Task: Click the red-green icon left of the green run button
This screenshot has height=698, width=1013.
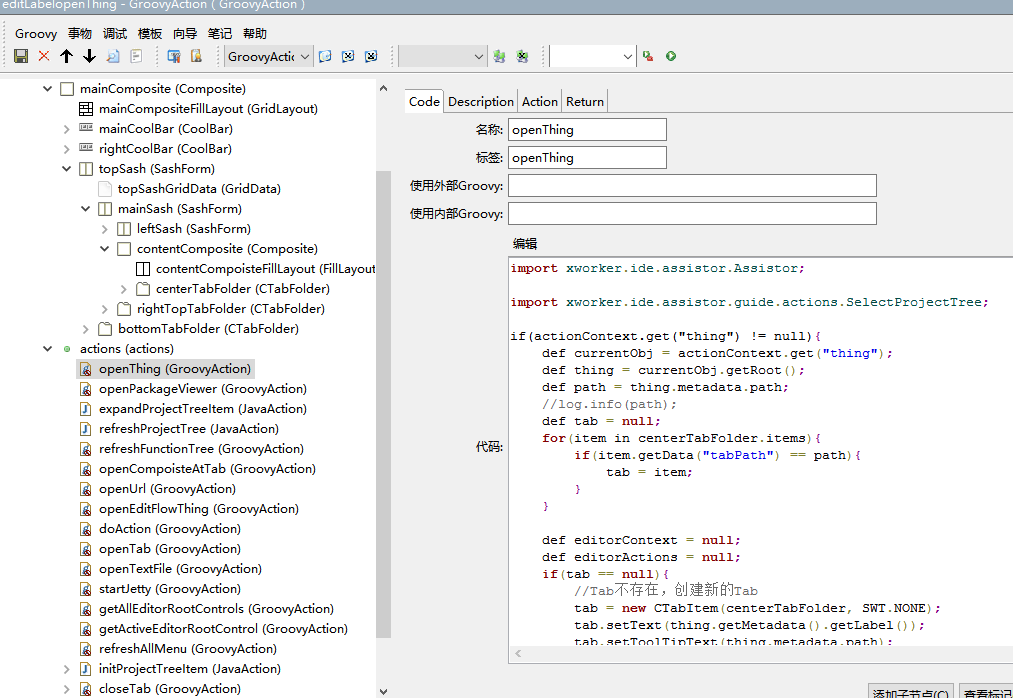Action: 648,56
